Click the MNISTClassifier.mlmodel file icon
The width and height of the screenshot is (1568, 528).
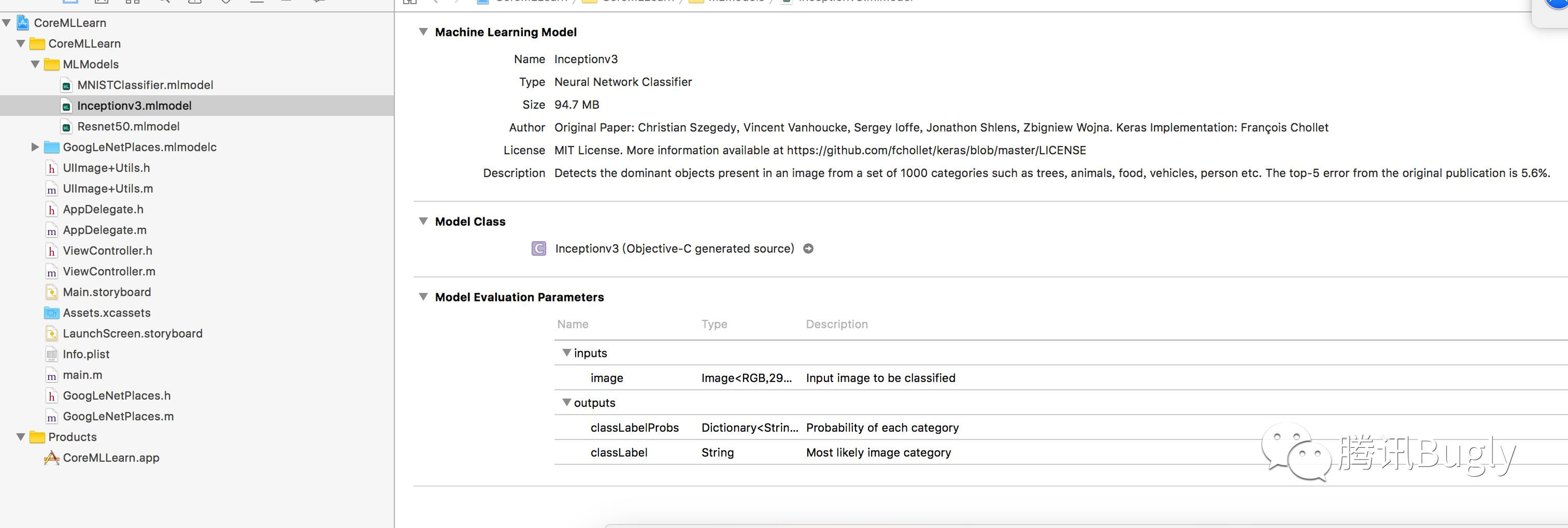(x=66, y=86)
